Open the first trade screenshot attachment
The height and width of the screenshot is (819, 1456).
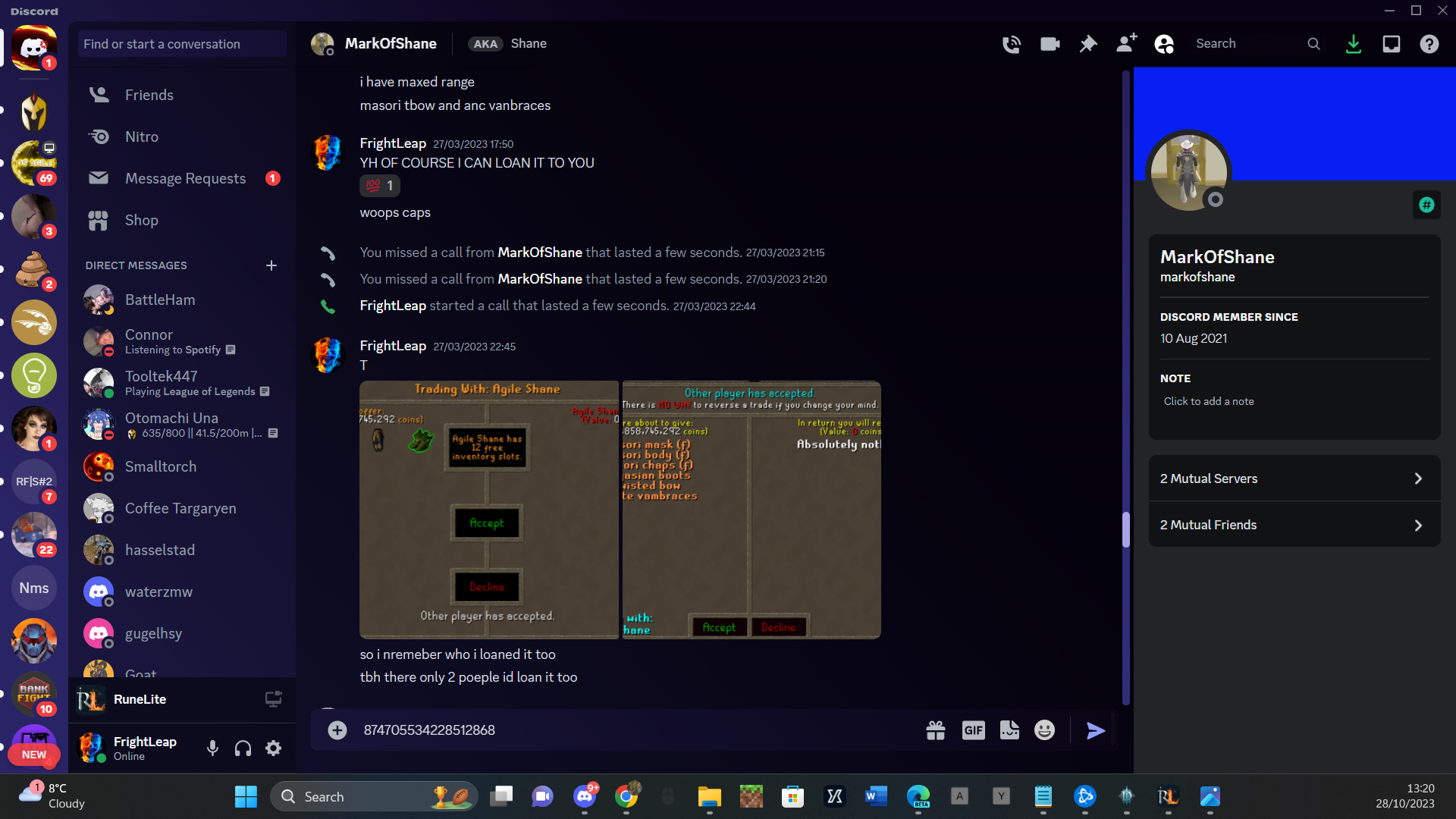(x=489, y=510)
